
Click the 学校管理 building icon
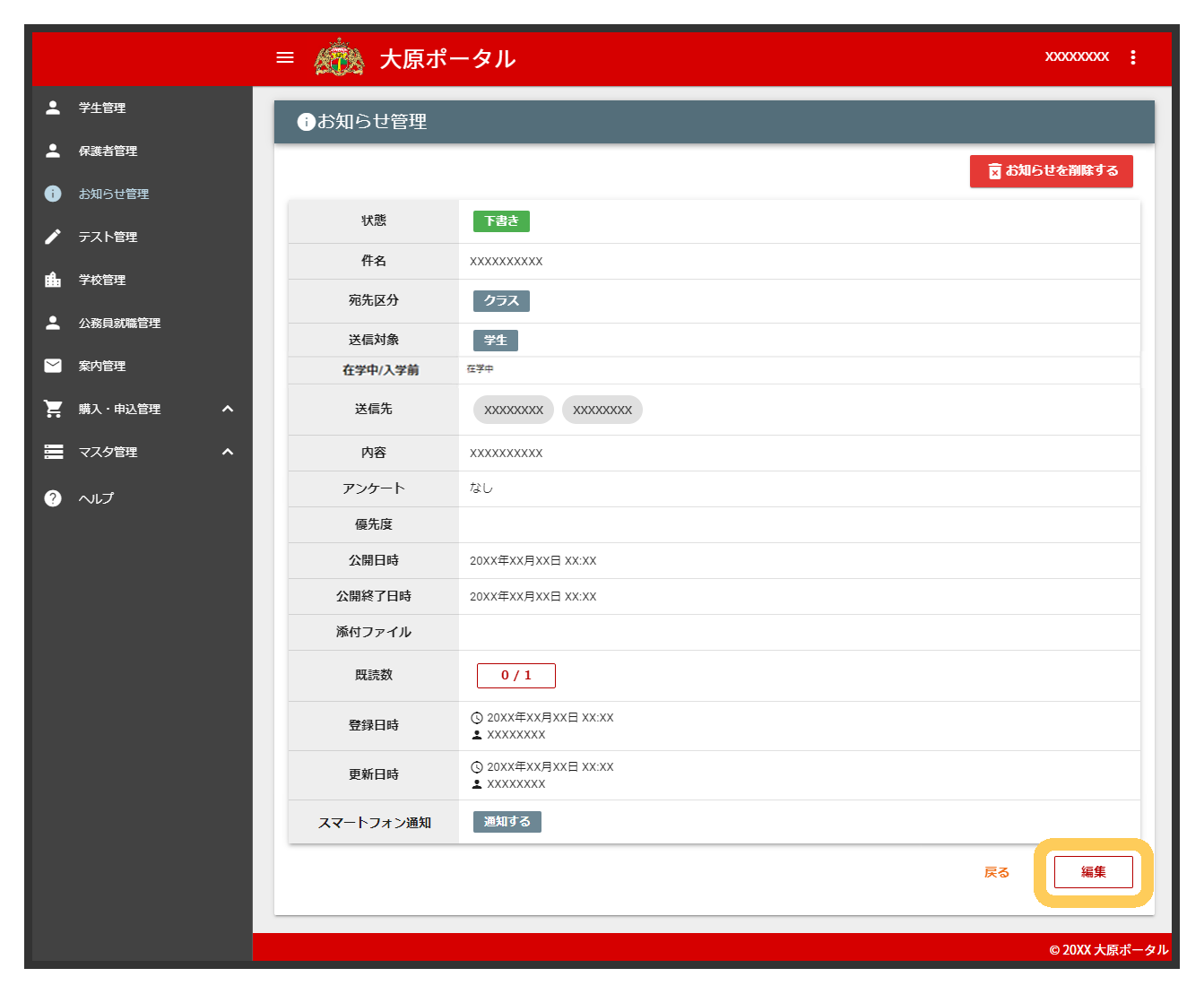pos(53,280)
